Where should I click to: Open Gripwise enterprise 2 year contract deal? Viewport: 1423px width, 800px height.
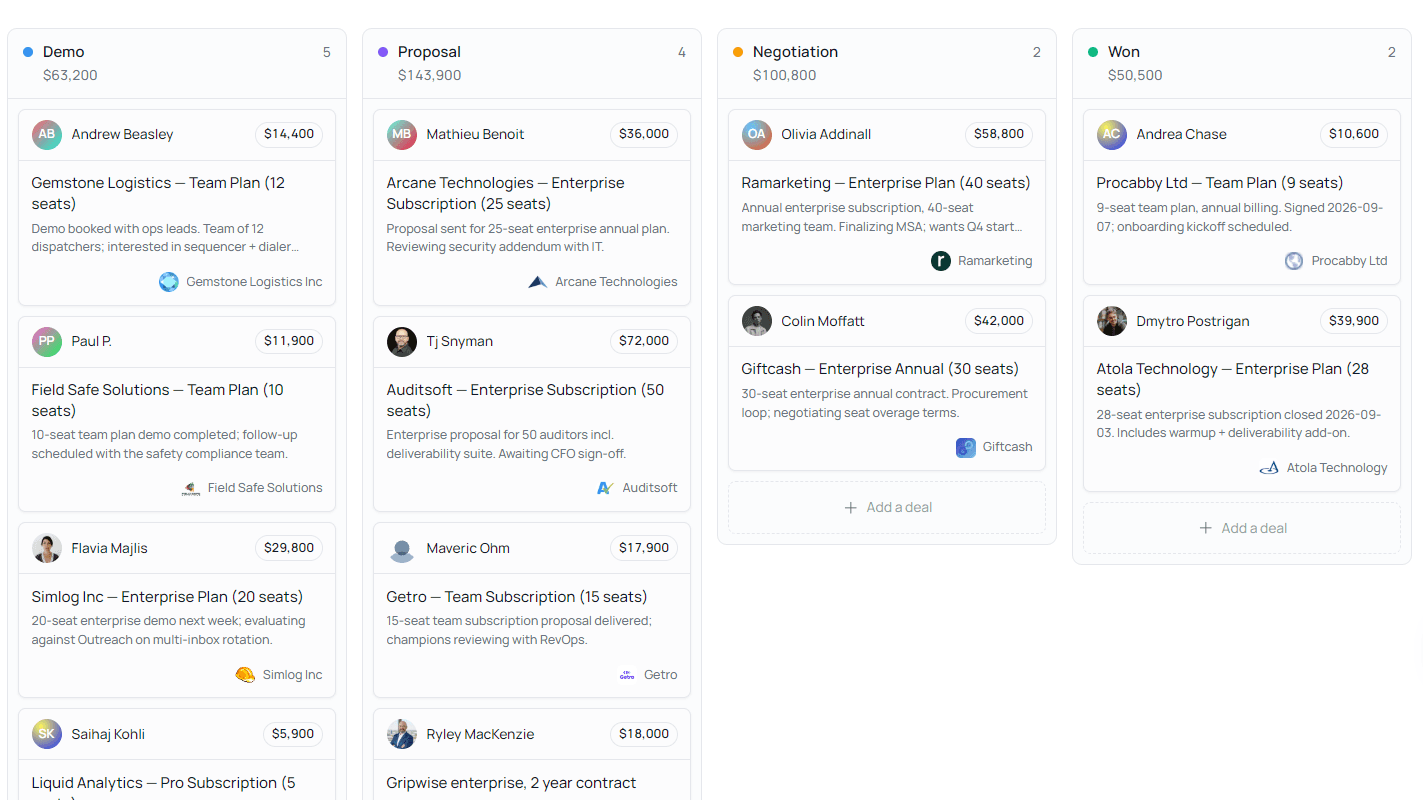pyautogui.click(x=511, y=783)
